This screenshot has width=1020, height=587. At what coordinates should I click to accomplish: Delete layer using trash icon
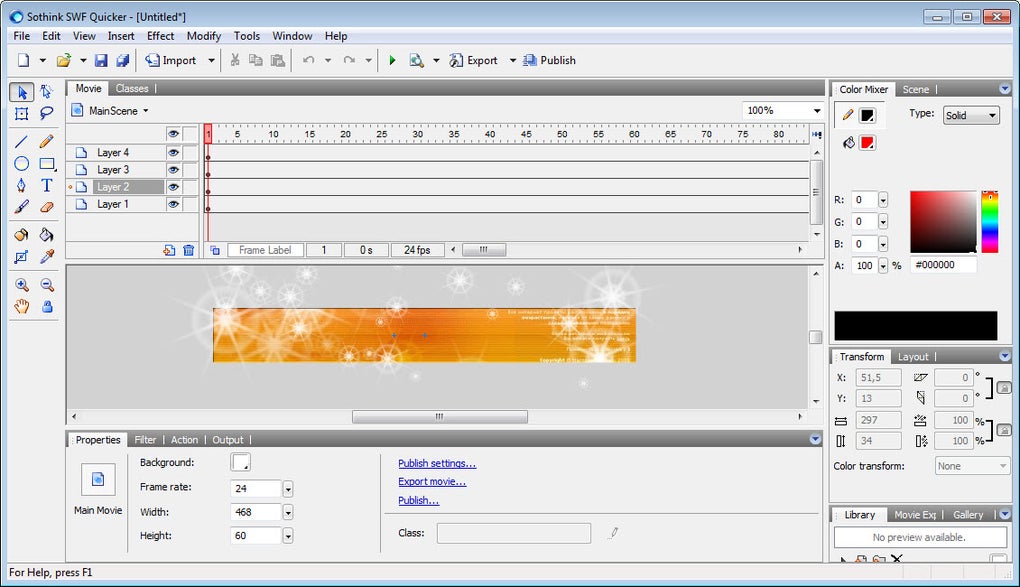[189, 250]
